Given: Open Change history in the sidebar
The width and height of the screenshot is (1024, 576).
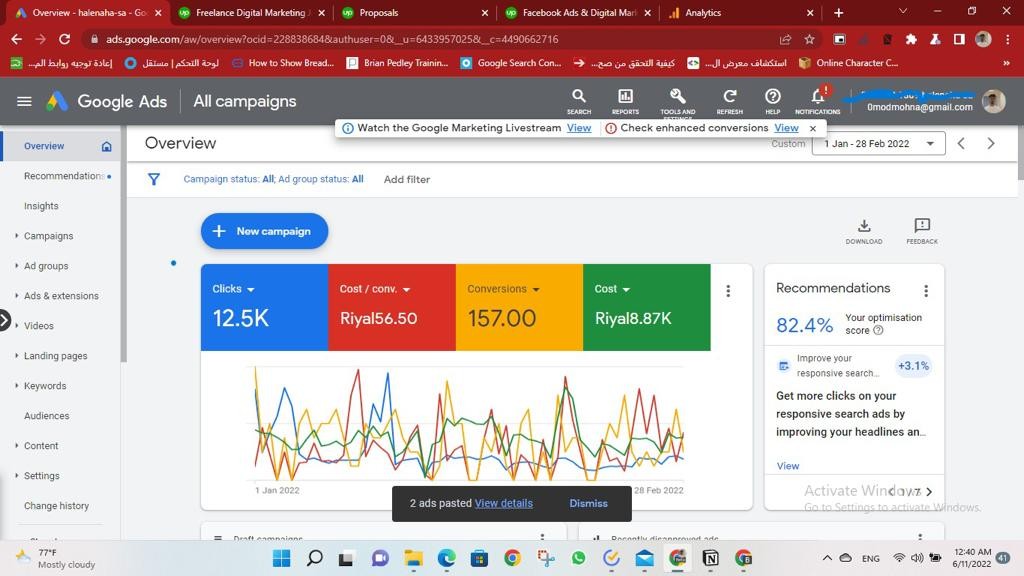Looking at the screenshot, I should (56, 506).
